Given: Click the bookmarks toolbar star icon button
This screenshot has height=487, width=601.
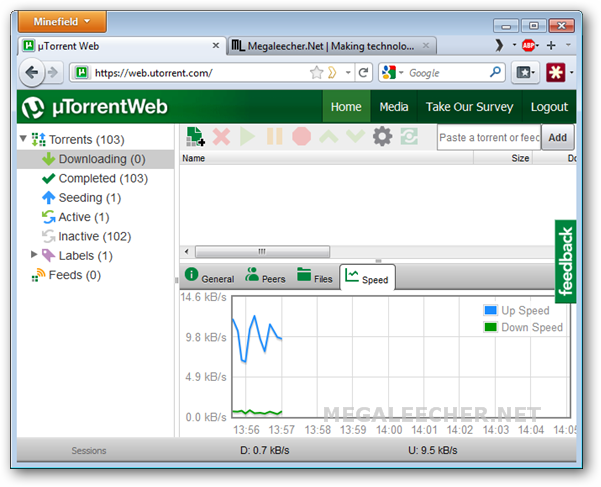Looking at the screenshot, I should pos(523,72).
